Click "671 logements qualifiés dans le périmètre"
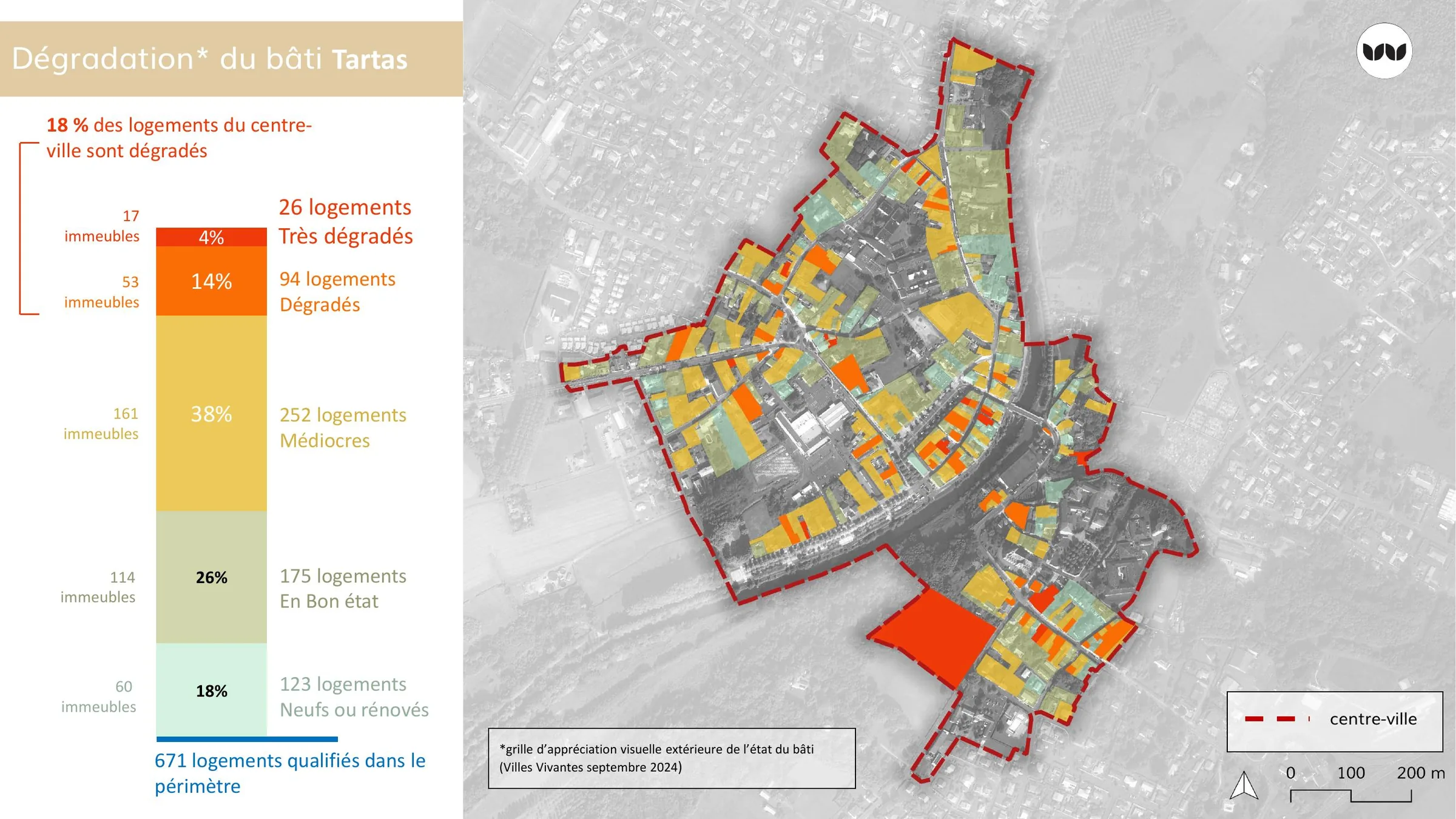The image size is (1456, 819). pos(290,773)
